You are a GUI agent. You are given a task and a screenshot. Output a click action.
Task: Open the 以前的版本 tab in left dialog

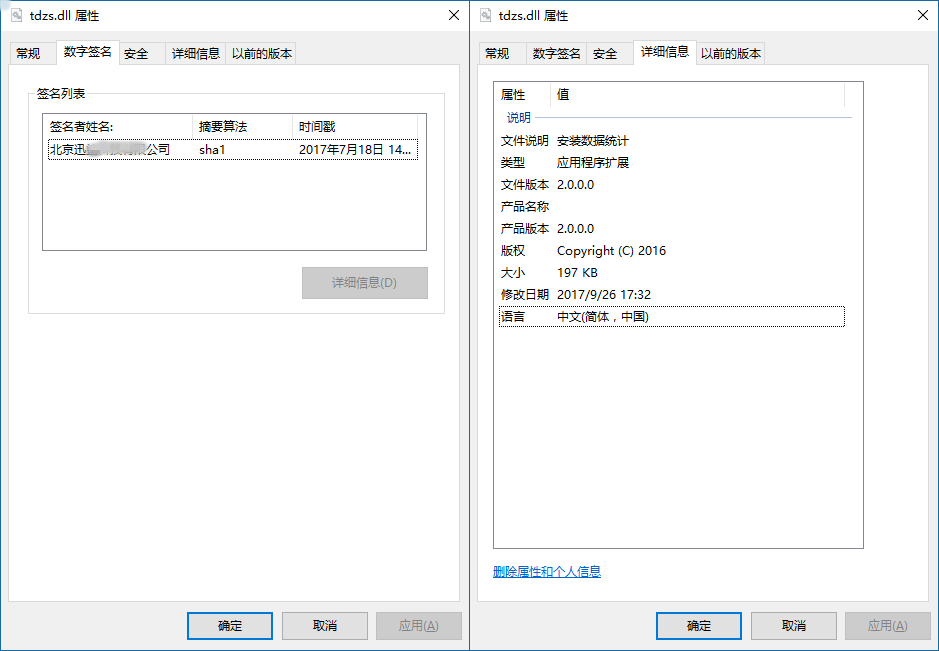264,52
